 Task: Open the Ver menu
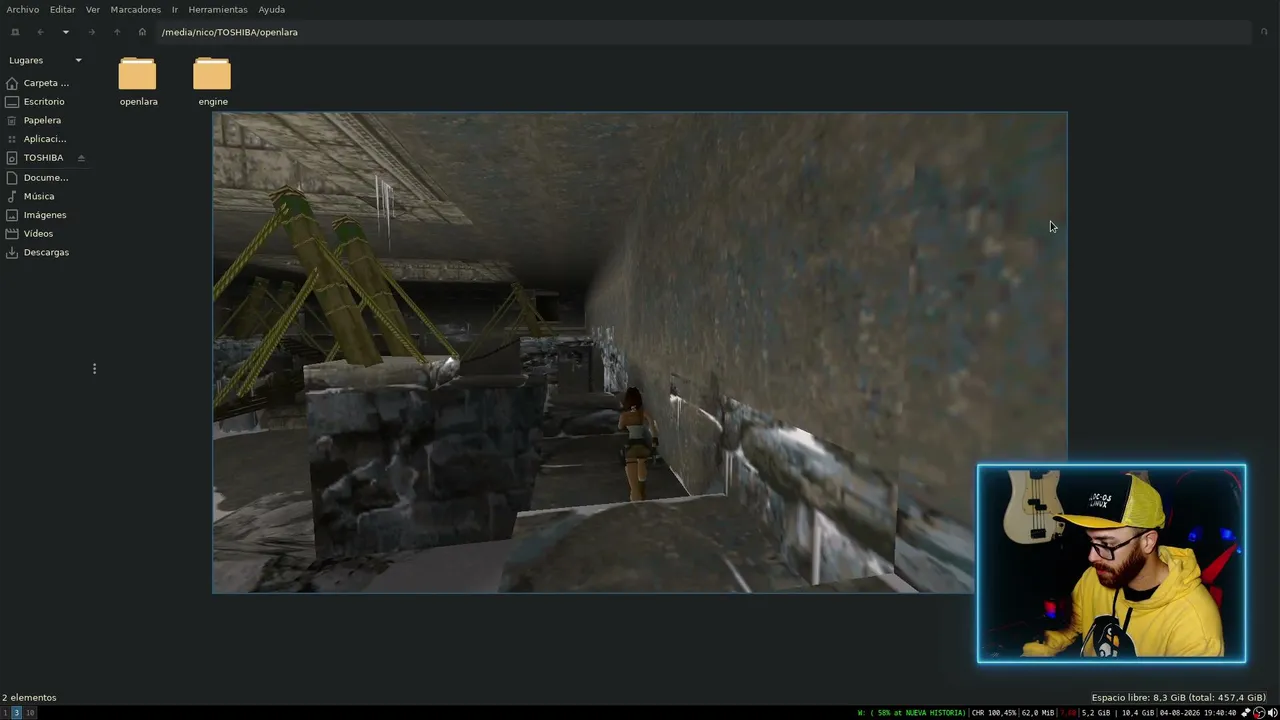[x=93, y=9]
